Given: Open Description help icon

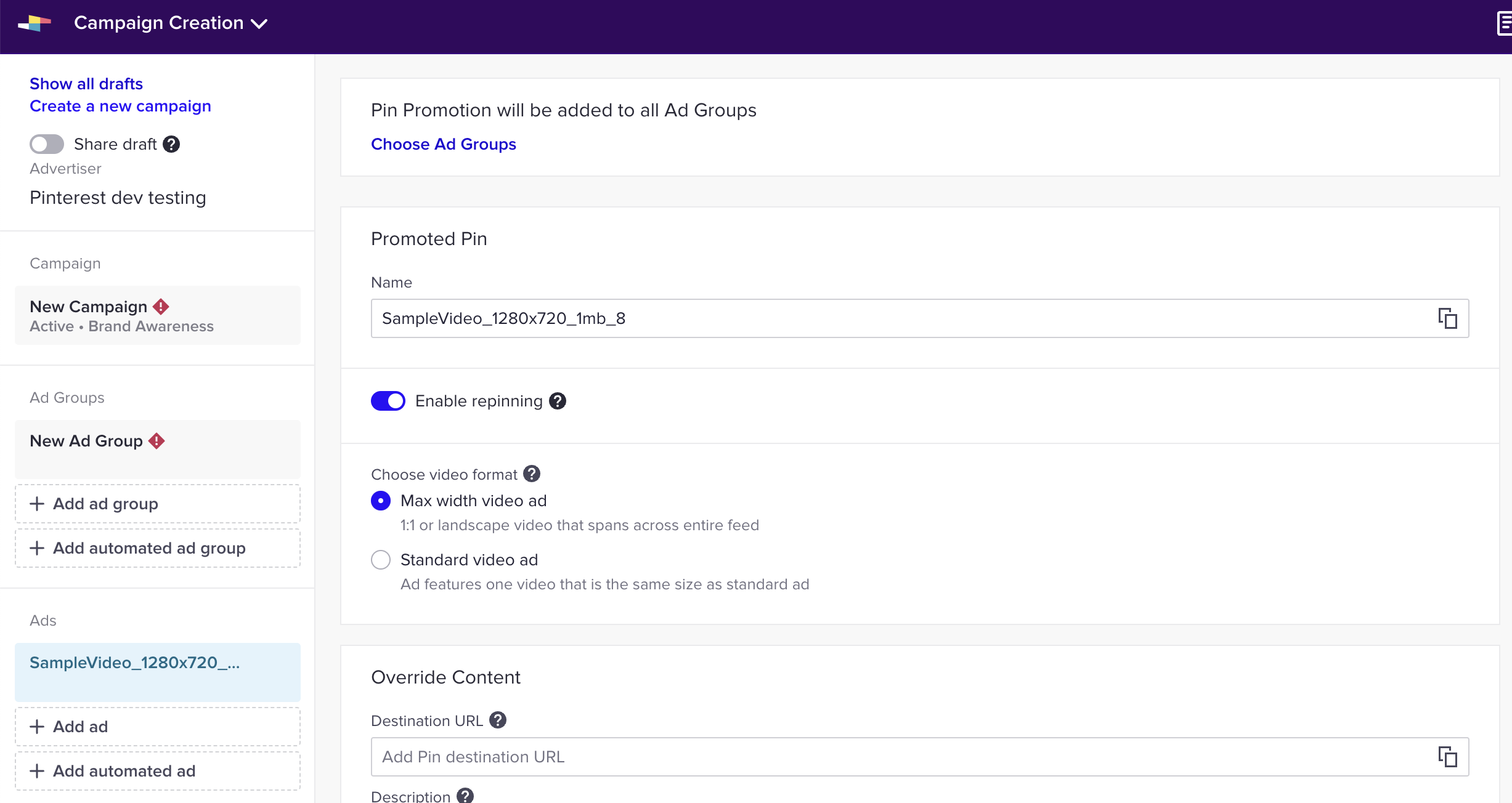Looking at the screenshot, I should [465, 796].
